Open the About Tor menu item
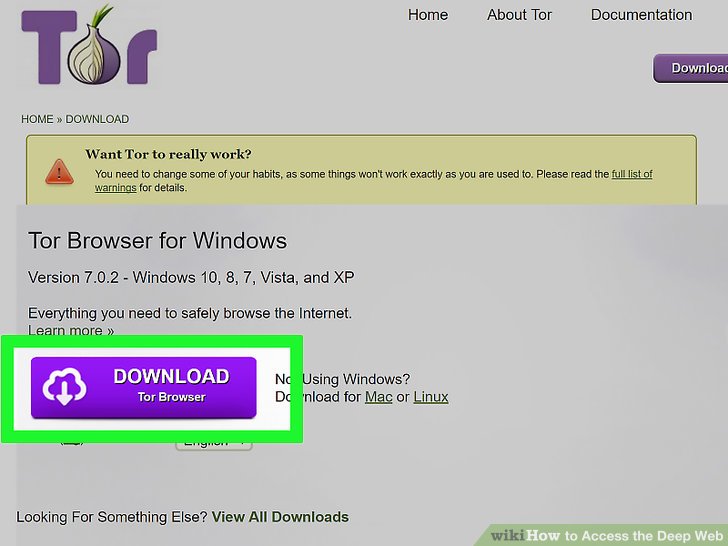Viewport: 728px width, 546px height. coord(519,15)
